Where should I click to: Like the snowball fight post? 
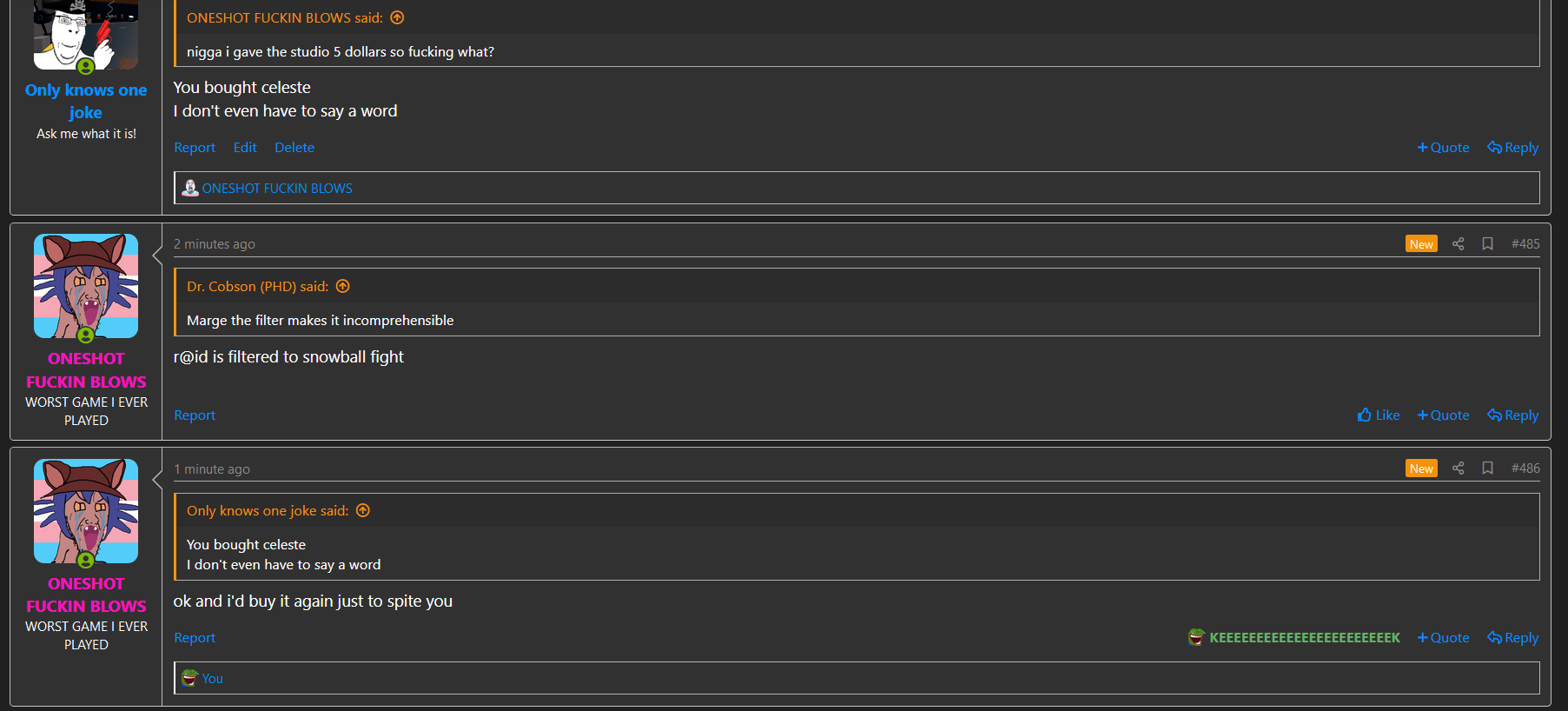[1379, 415]
